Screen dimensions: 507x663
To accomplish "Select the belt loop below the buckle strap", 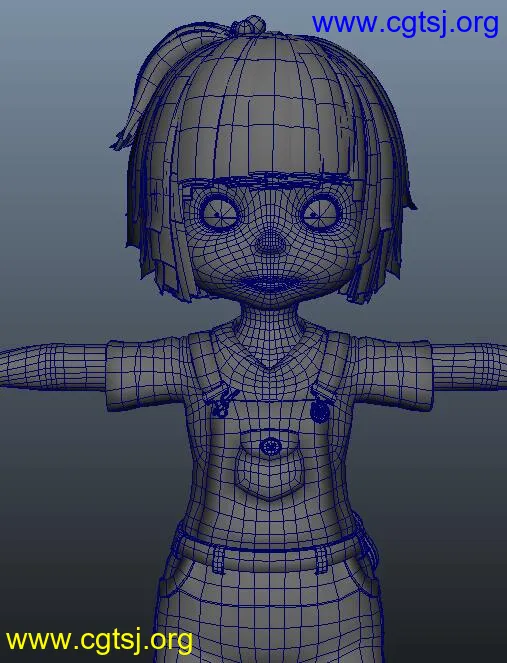I will pos(218,559).
